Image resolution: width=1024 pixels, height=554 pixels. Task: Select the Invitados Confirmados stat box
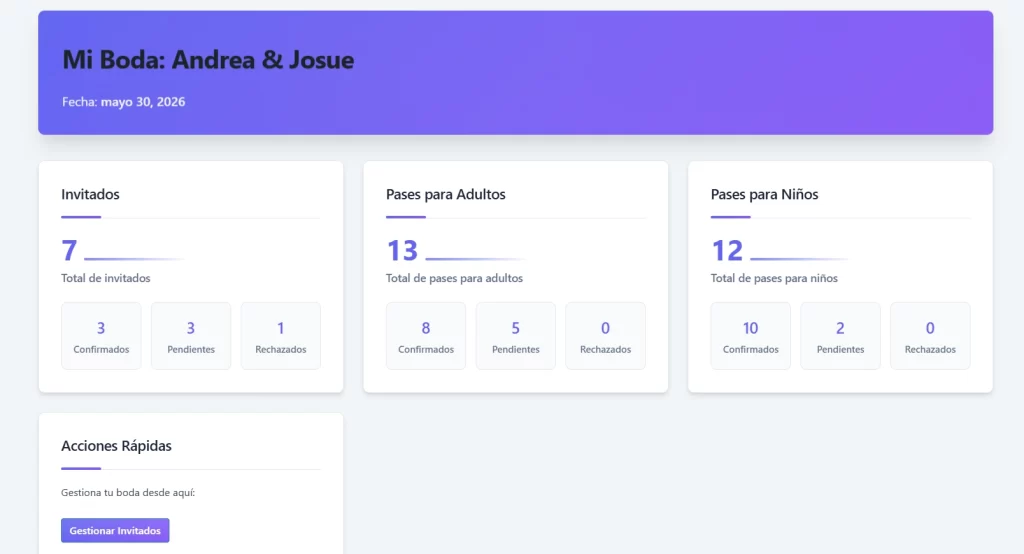click(101, 336)
